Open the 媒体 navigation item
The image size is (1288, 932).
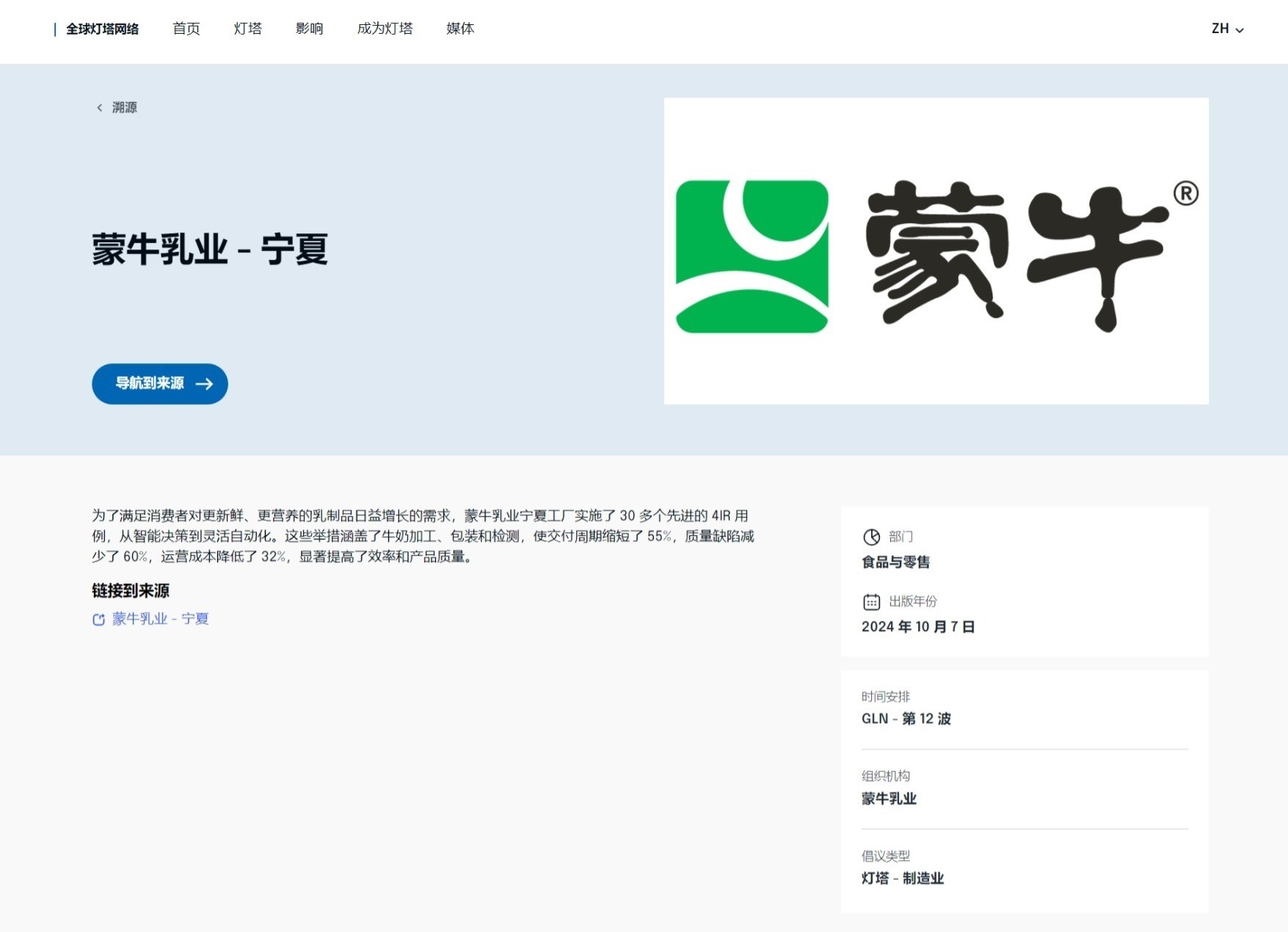(459, 29)
